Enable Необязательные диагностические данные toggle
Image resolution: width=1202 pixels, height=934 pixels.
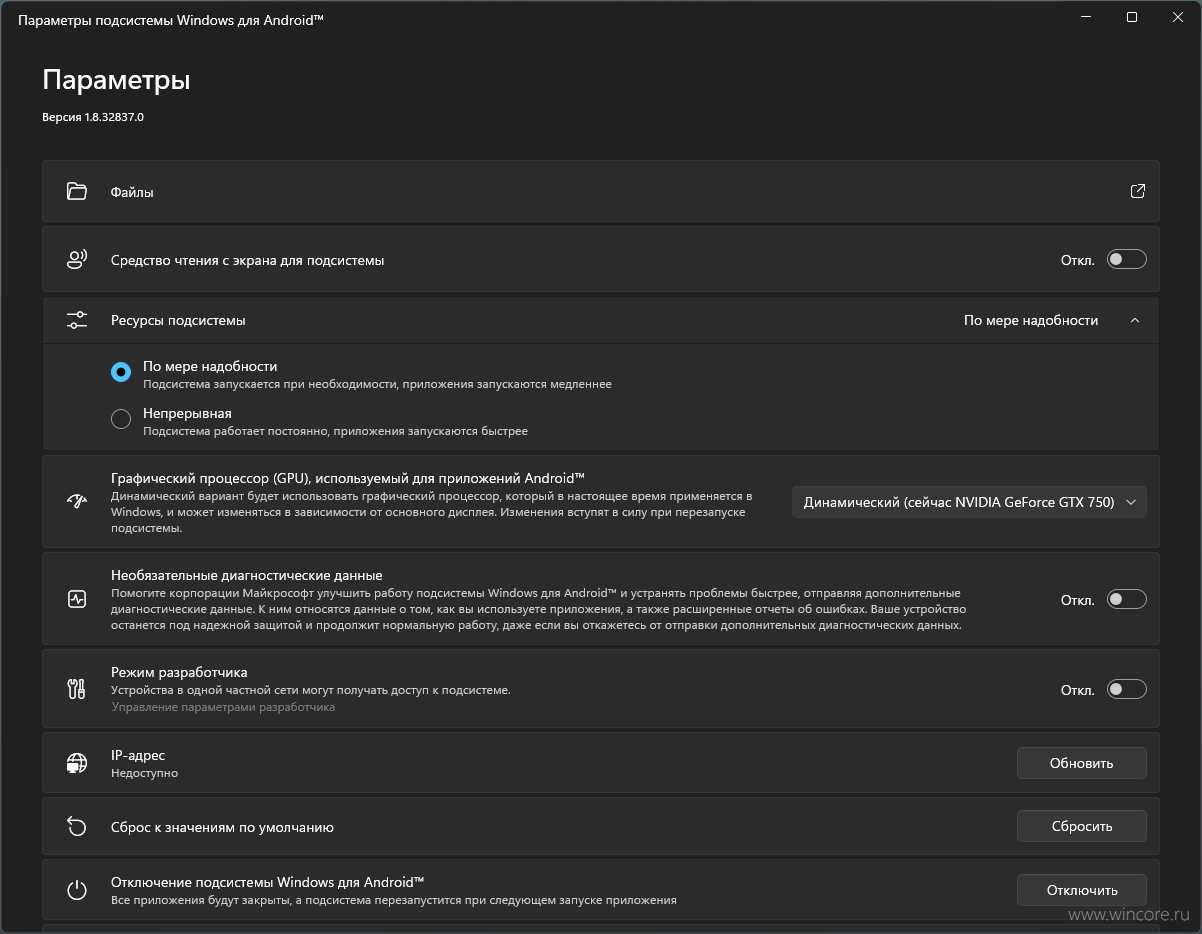[1126, 600]
